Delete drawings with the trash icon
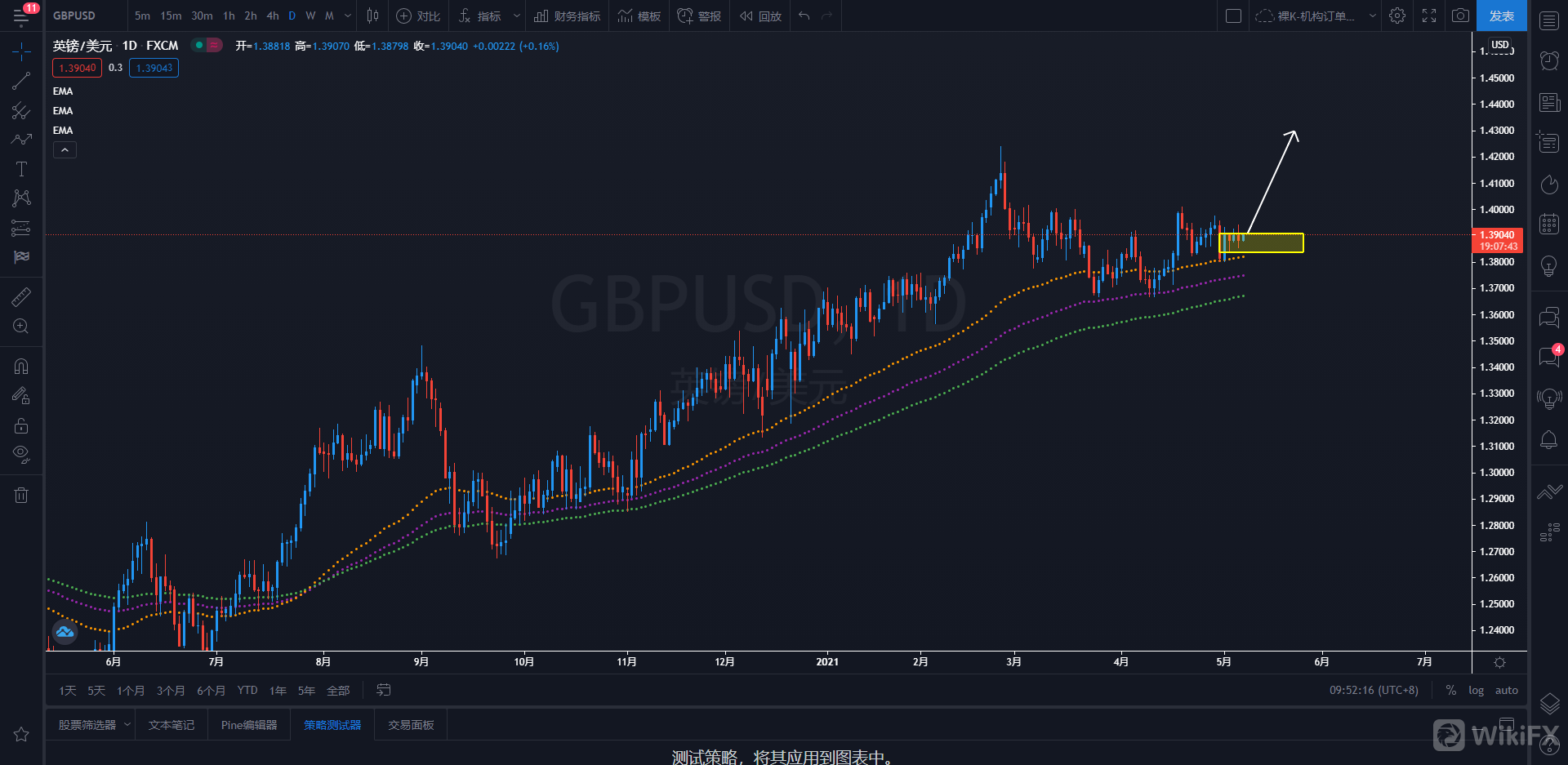Viewport: 1568px width, 765px height. (21, 495)
